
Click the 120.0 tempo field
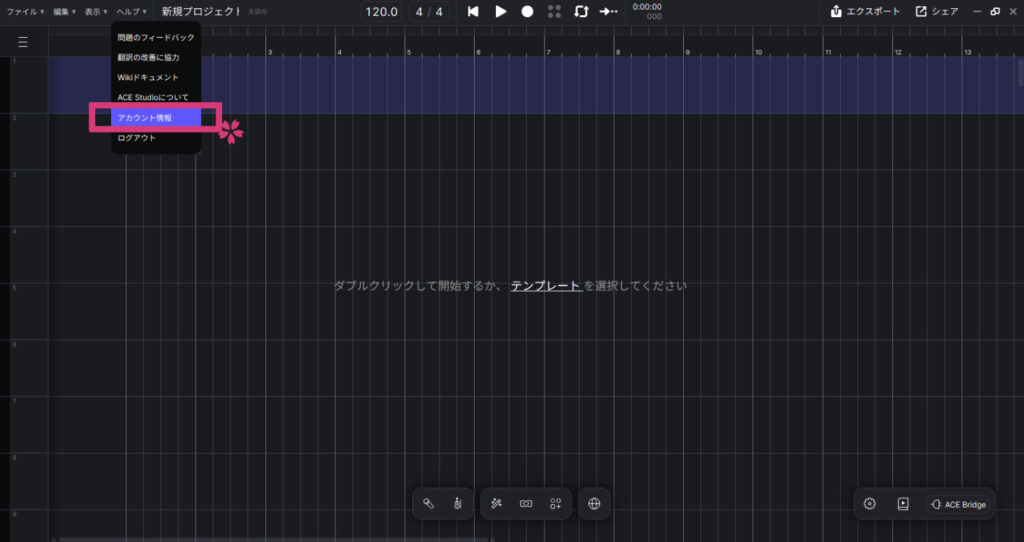[381, 12]
